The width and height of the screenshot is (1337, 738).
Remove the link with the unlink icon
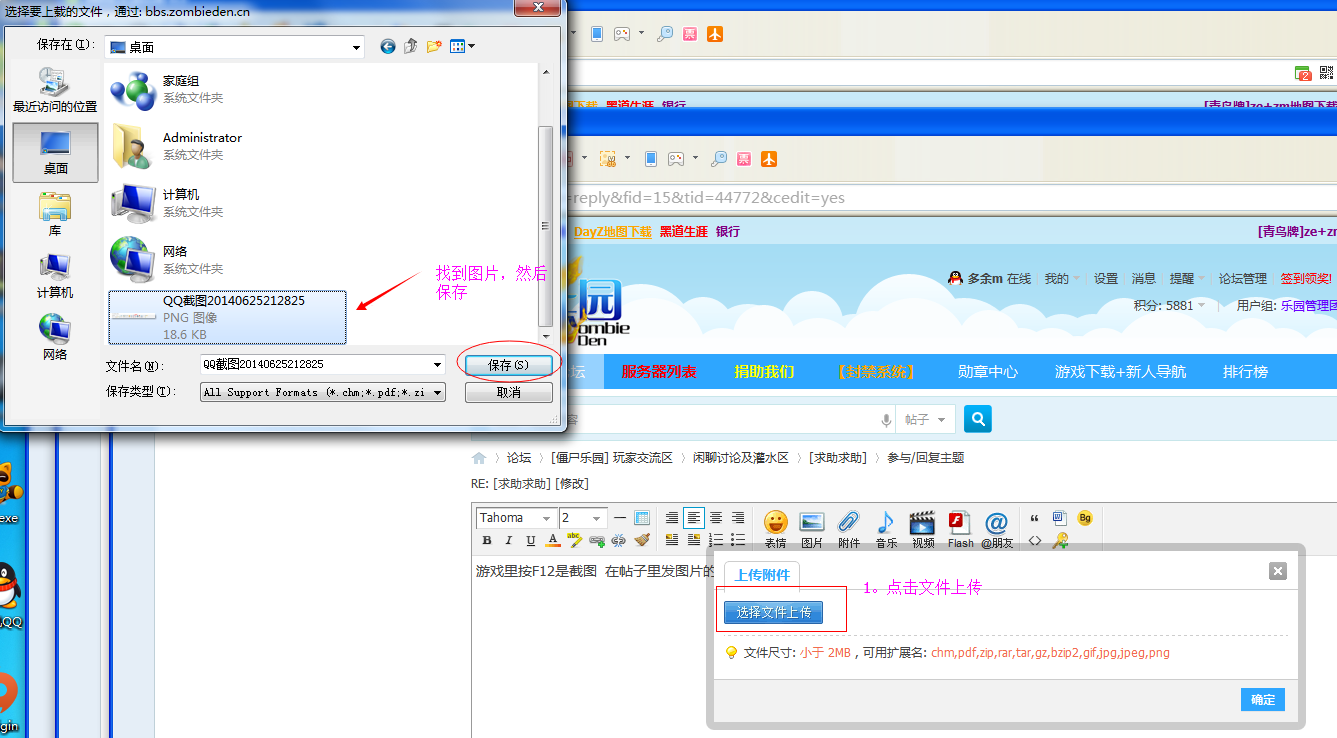[x=619, y=540]
